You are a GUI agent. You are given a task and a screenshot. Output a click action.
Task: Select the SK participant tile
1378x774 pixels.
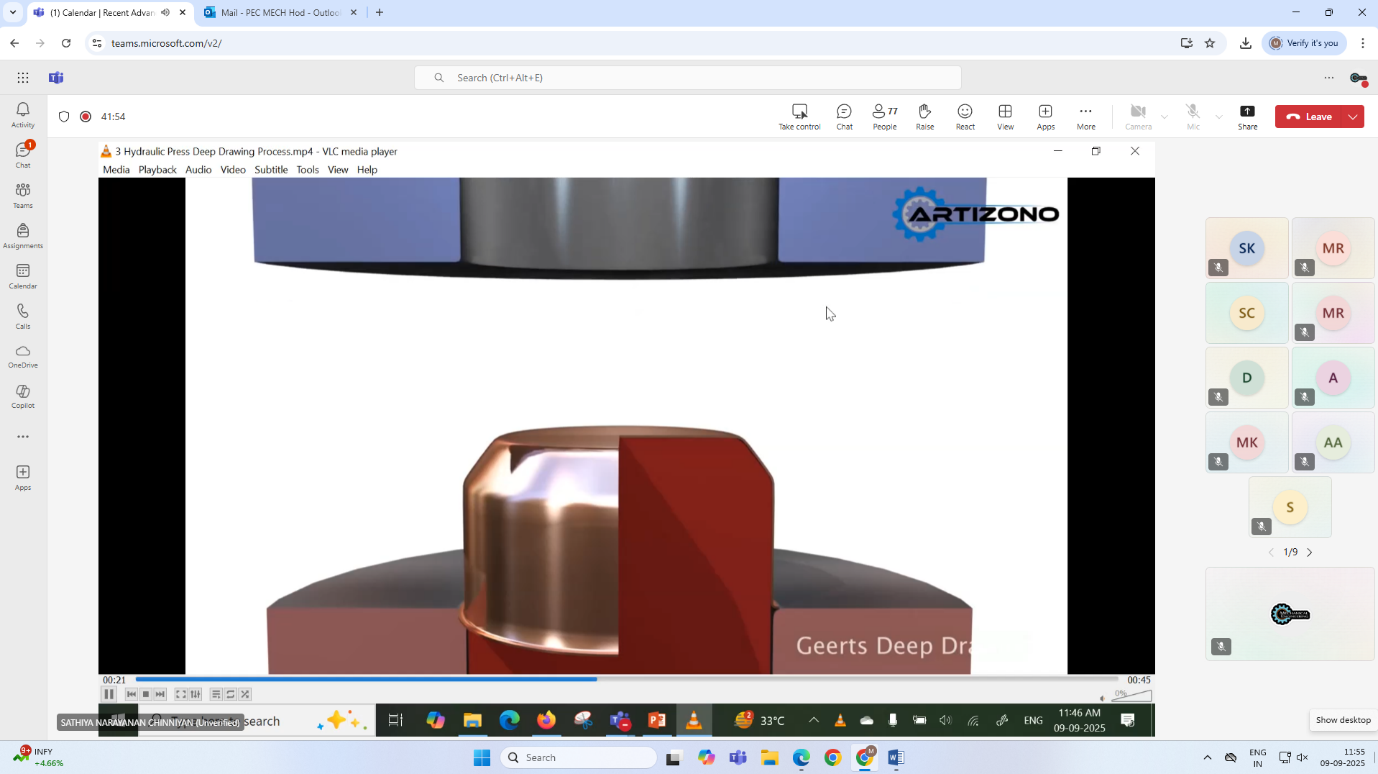1247,248
